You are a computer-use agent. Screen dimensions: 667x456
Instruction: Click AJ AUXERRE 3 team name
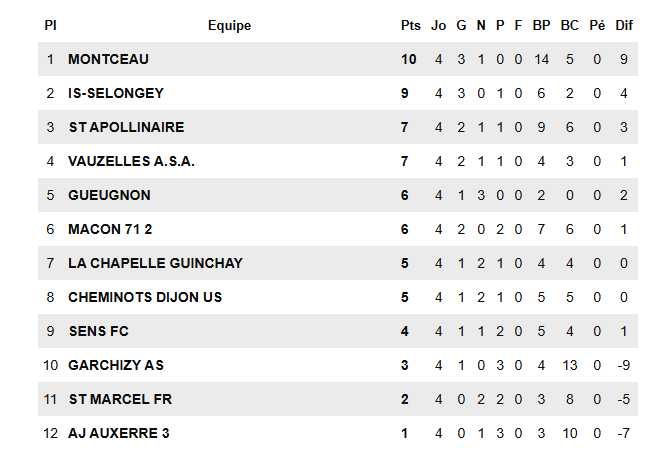point(118,433)
